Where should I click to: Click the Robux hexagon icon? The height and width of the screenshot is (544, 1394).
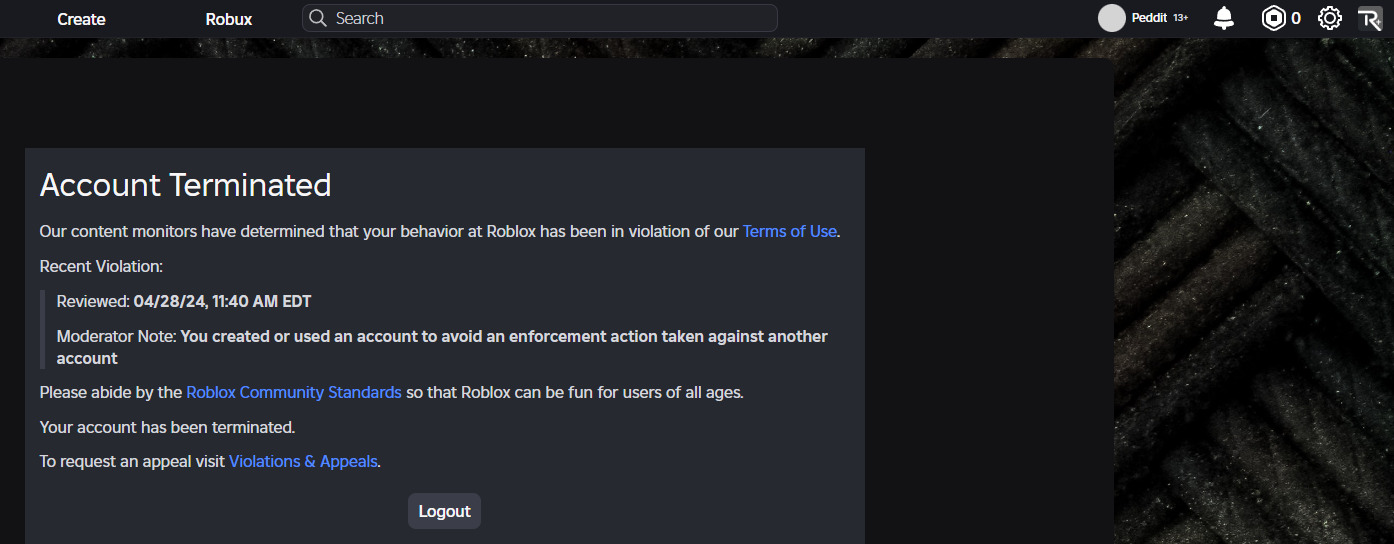coord(1273,18)
